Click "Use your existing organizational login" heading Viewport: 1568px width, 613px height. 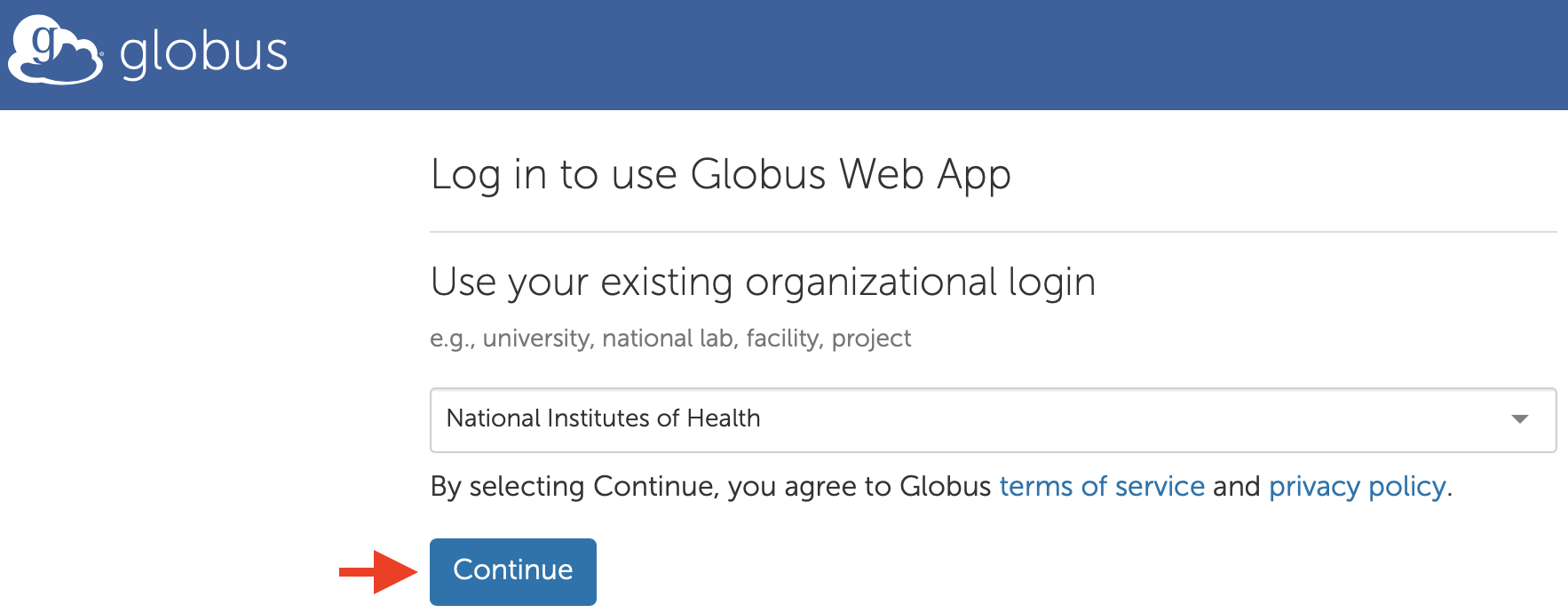(x=762, y=283)
